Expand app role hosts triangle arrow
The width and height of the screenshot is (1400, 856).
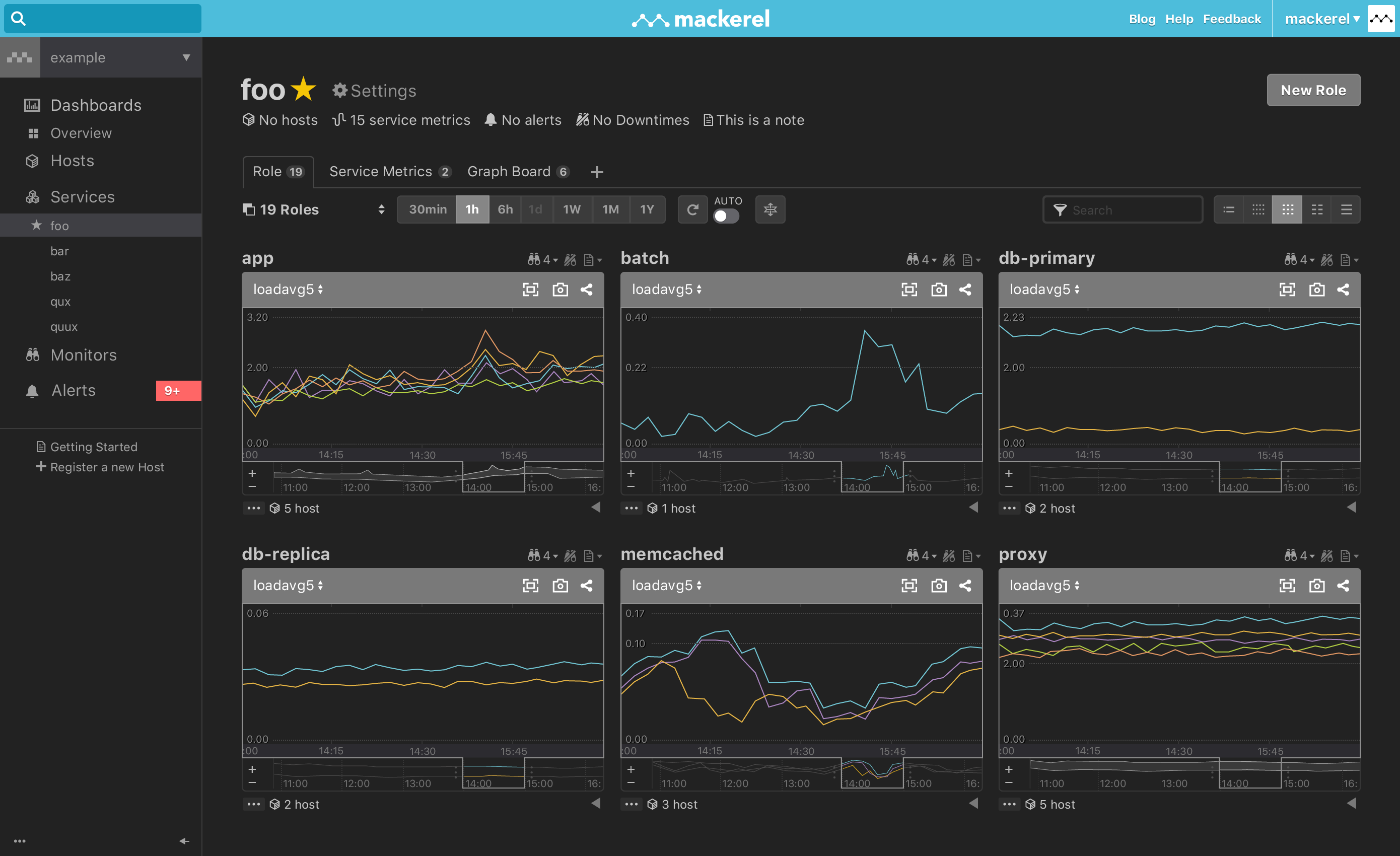coord(595,507)
